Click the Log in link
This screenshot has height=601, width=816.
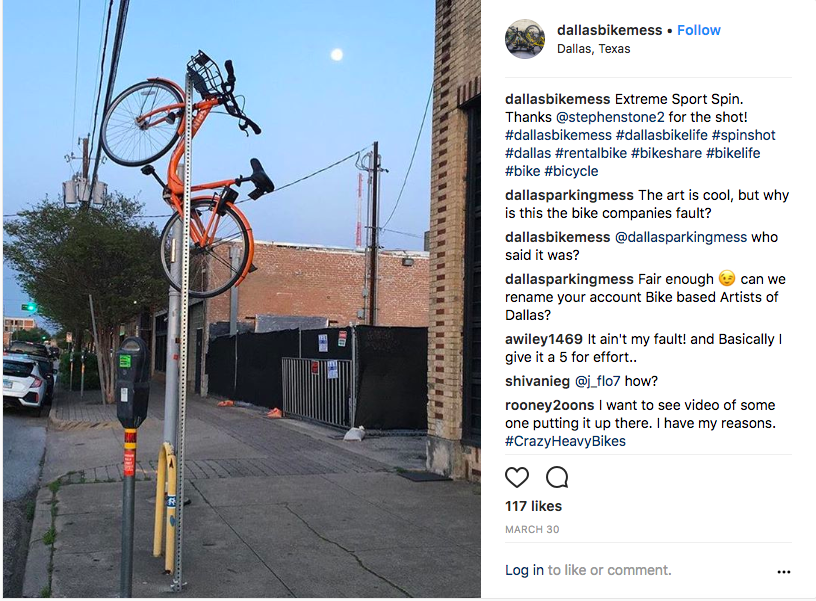524,570
